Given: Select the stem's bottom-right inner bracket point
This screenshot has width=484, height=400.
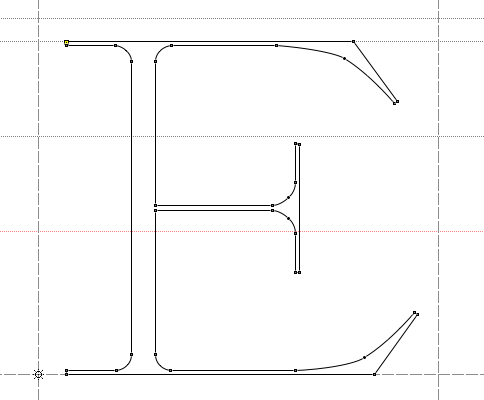Looking at the screenshot, I should pos(155,355).
